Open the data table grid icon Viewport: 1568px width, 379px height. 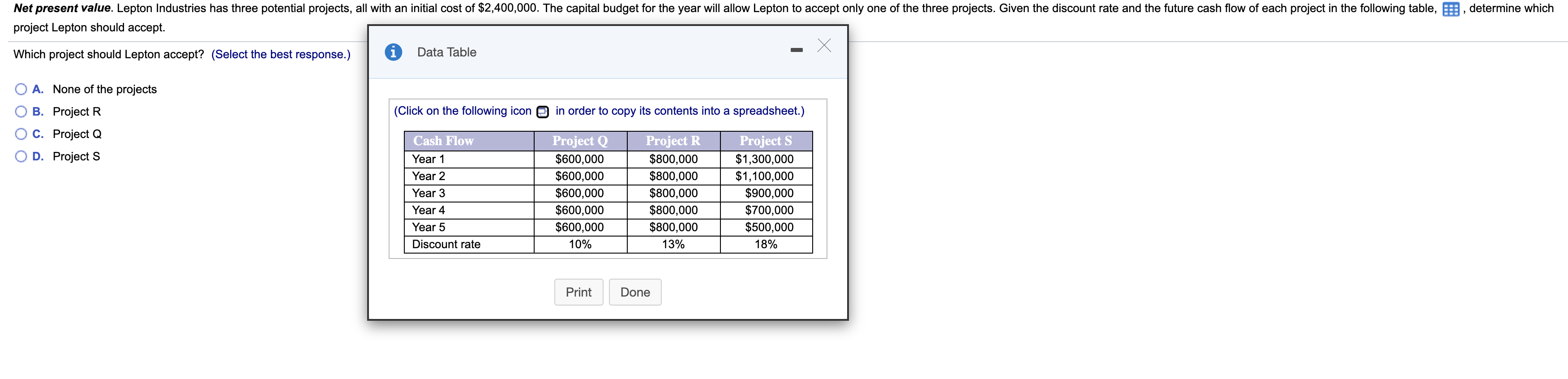pyautogui.click(x=1451, y=9)
